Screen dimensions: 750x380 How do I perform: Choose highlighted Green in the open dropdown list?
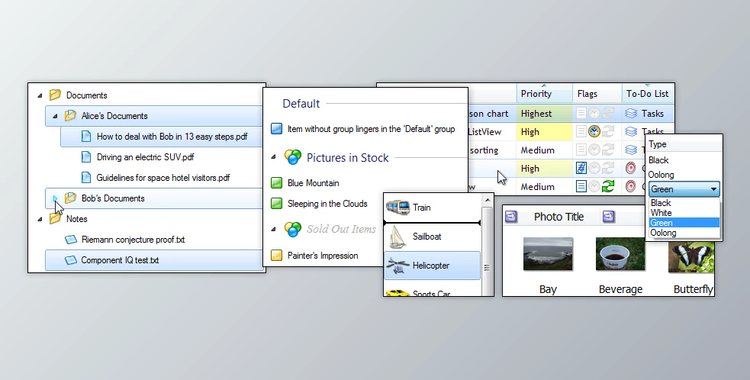click(x=684, y=223)
